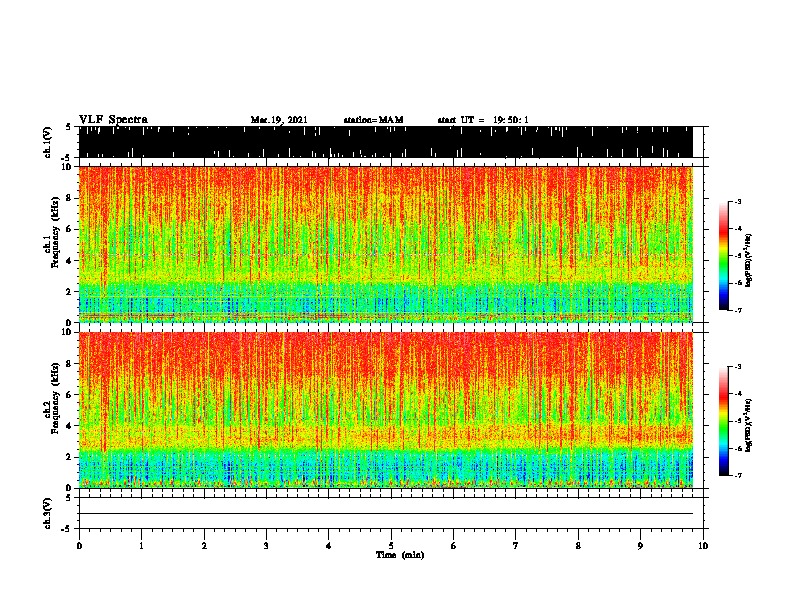The height and width of the screenshot is (612, 792).
Task: Click the "-7" label on ch.1 color bar
Action: [x=737, y=310]
